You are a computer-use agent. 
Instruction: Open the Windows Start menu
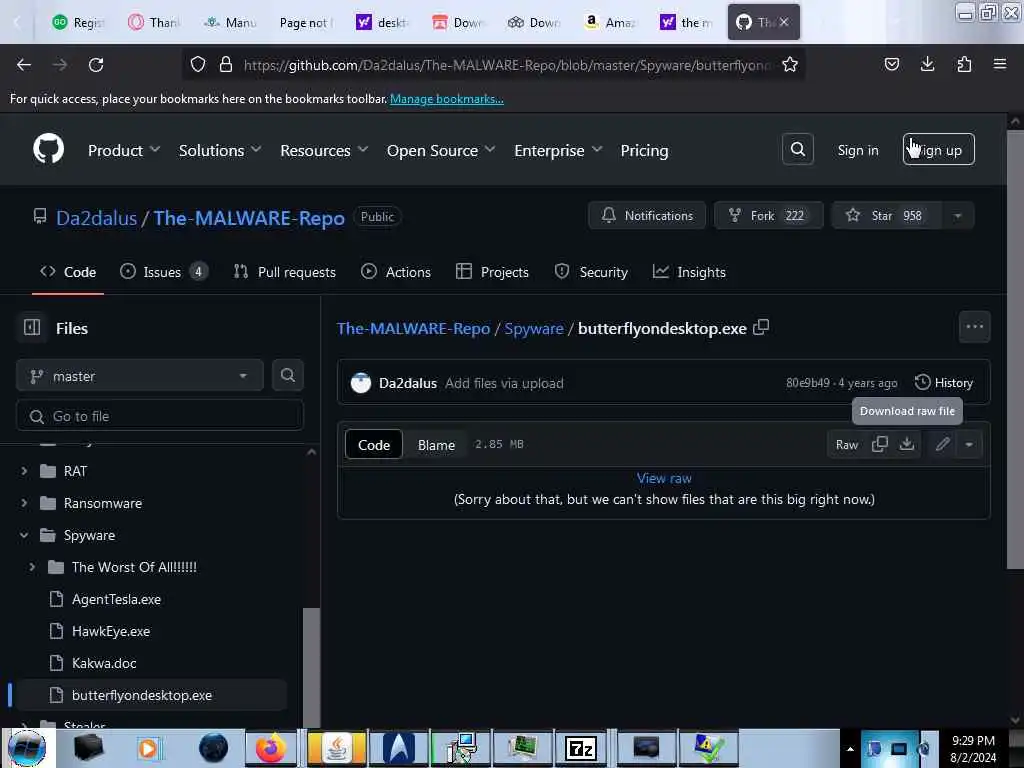tap(27, 748)
